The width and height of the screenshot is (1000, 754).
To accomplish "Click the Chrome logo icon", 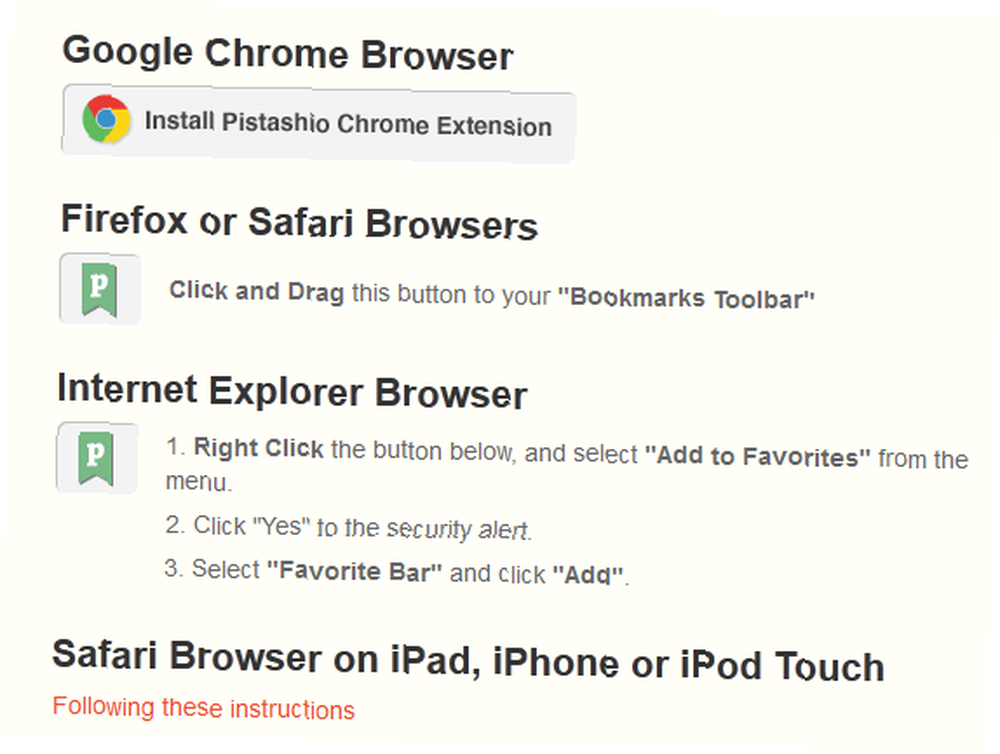I will pos(107,119).
